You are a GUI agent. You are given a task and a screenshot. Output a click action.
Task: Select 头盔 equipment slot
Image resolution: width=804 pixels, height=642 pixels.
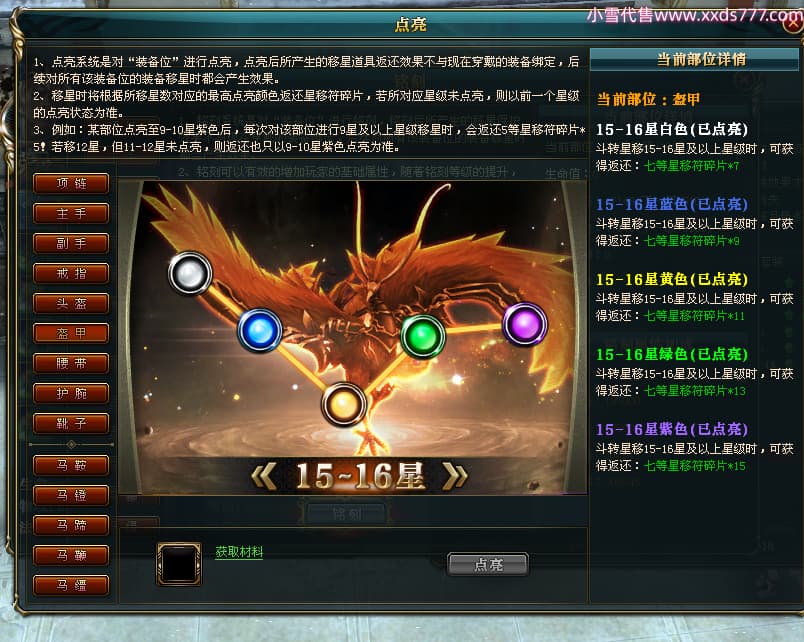(x=71, y=303)
